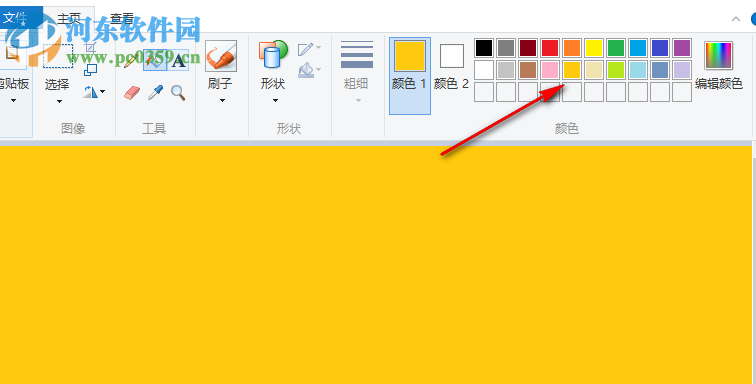
Task: Choose the orange color swatch
Action: [x=572, y=48]
